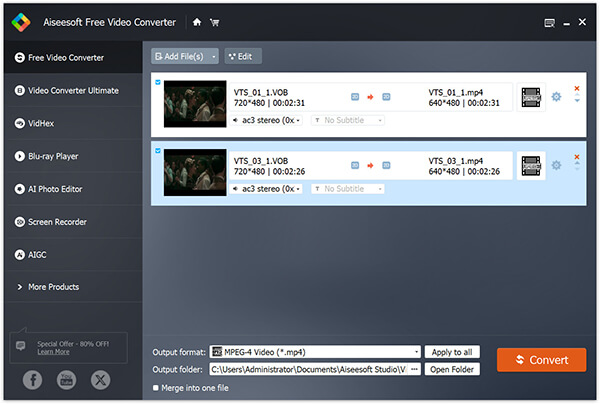This screenshot has width=600, height=404.
Task: Click the VTS_01_1.mp4 output name
Action: tap(455, 92)
